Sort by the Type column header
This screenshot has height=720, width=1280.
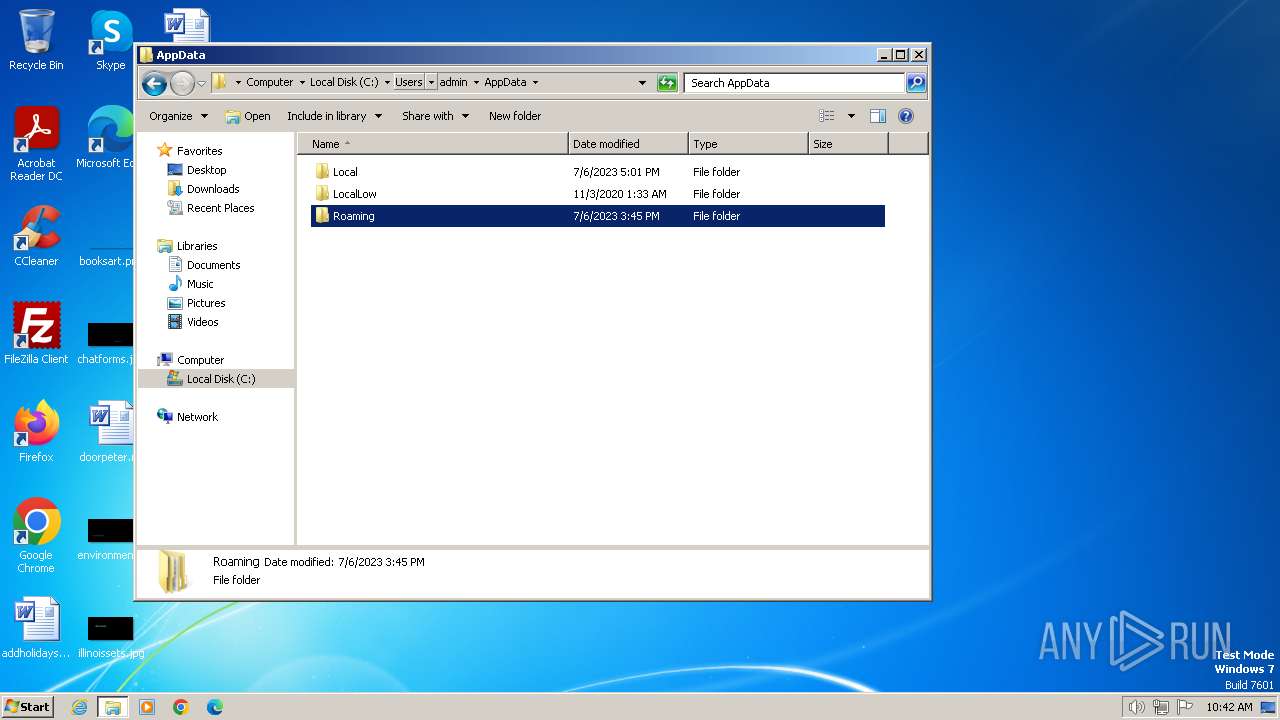click(748, 144)
